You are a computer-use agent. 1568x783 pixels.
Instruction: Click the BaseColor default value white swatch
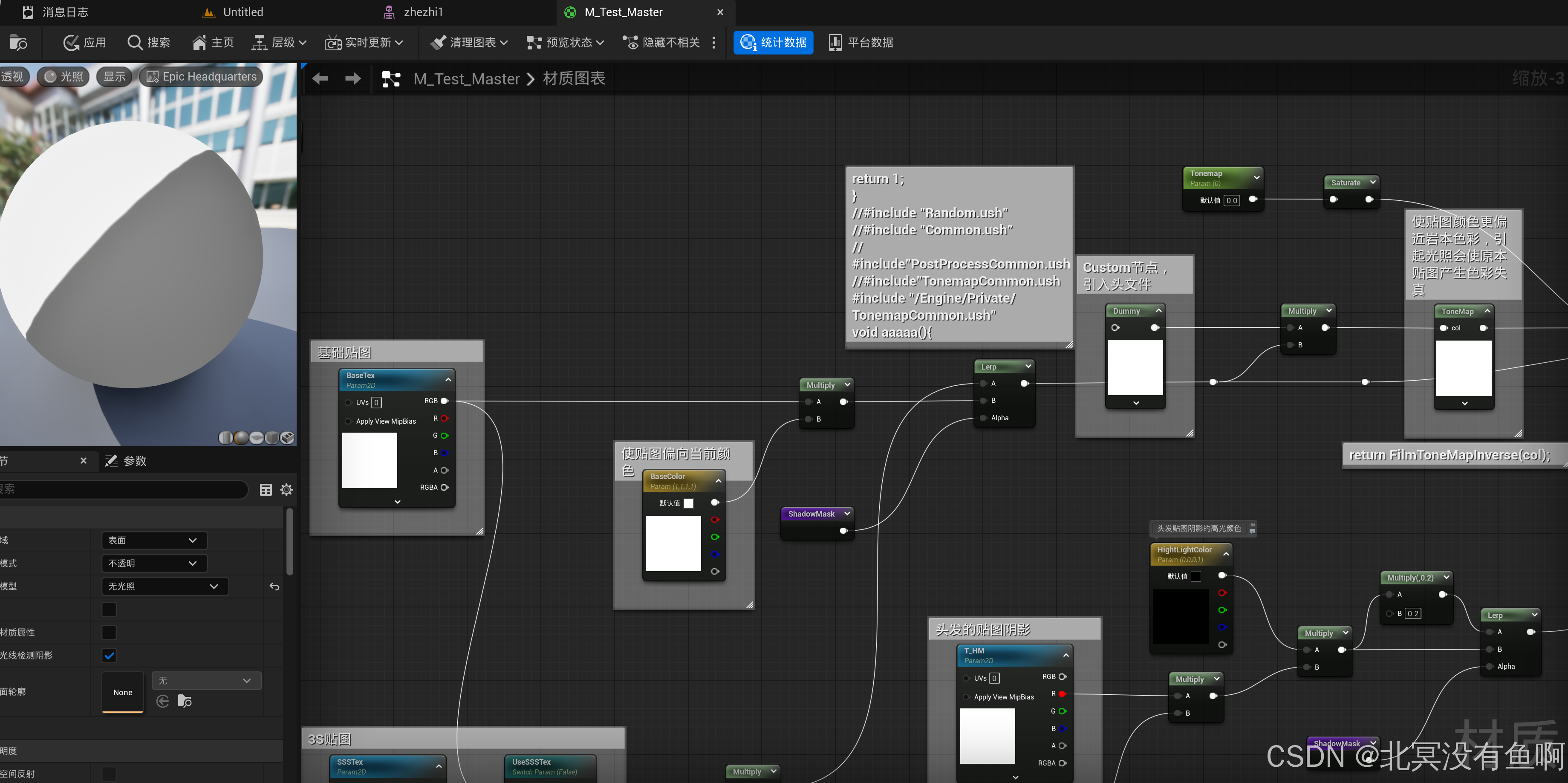(x=688, y=503)
